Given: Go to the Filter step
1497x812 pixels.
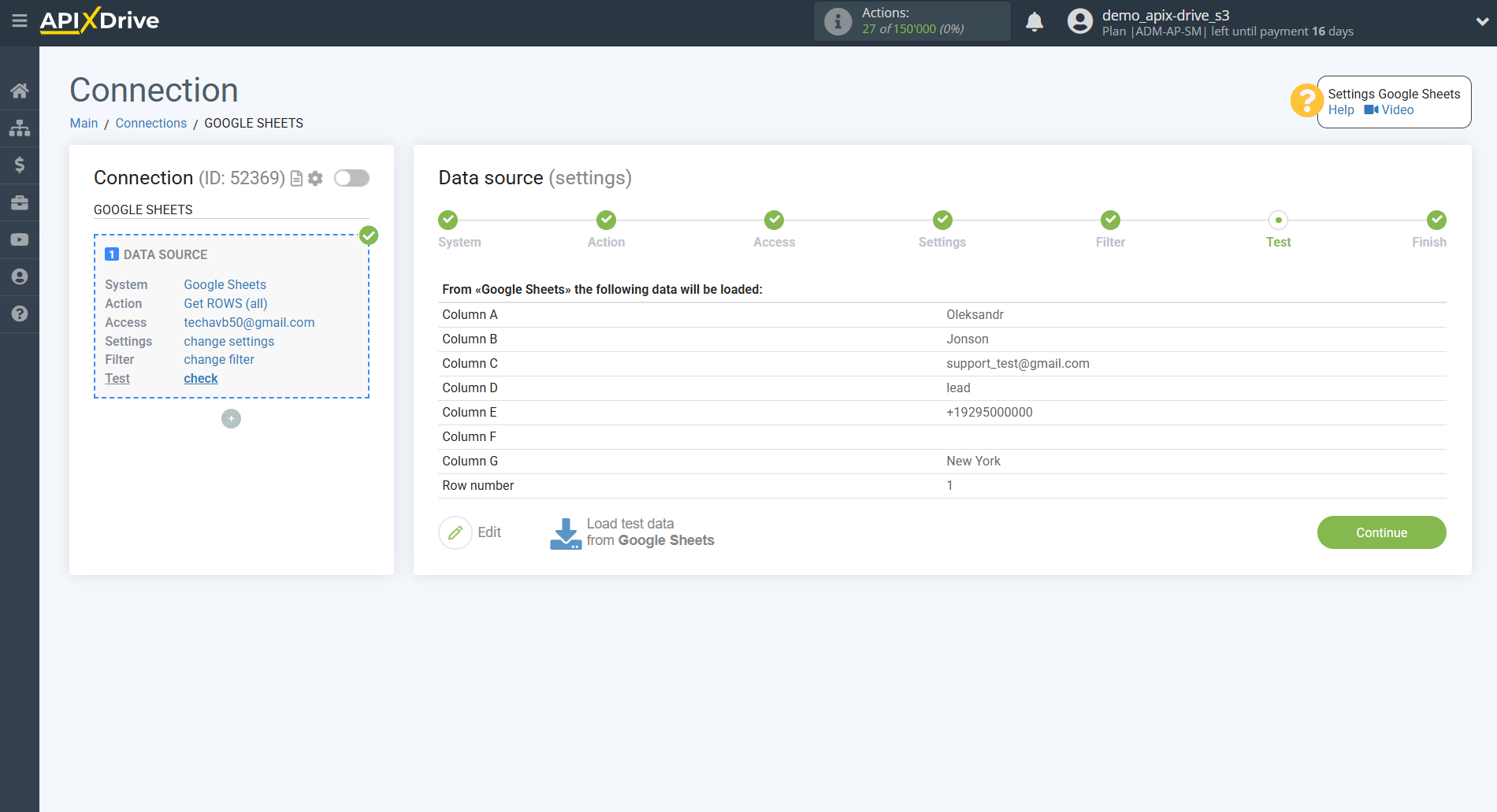Looking at the screenshot, I should click(1110, 221).
